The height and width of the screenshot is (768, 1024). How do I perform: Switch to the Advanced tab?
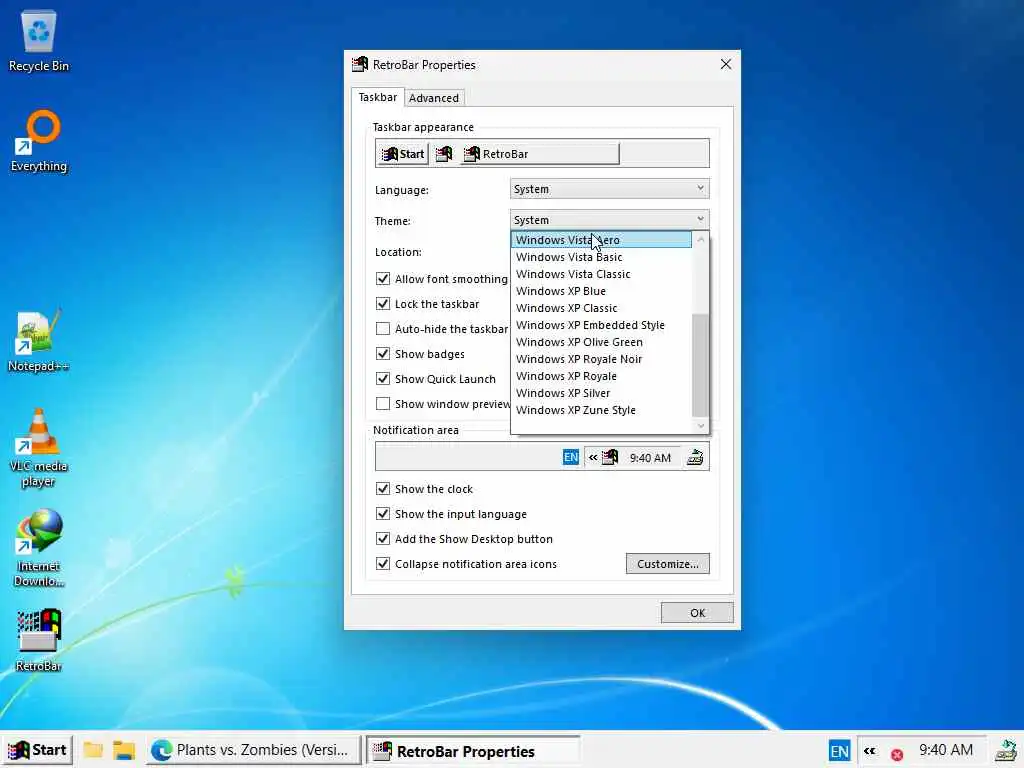(434, 98)
